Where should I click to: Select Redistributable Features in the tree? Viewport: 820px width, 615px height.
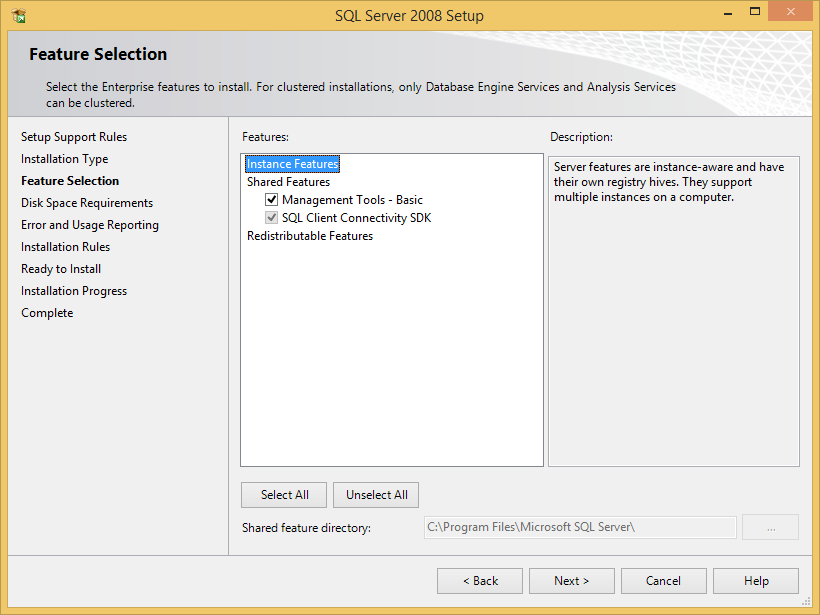(310, 236)
